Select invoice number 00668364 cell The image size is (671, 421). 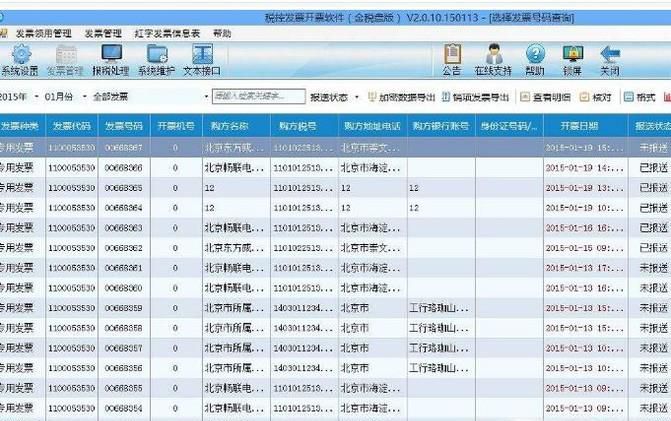[124, 208]
